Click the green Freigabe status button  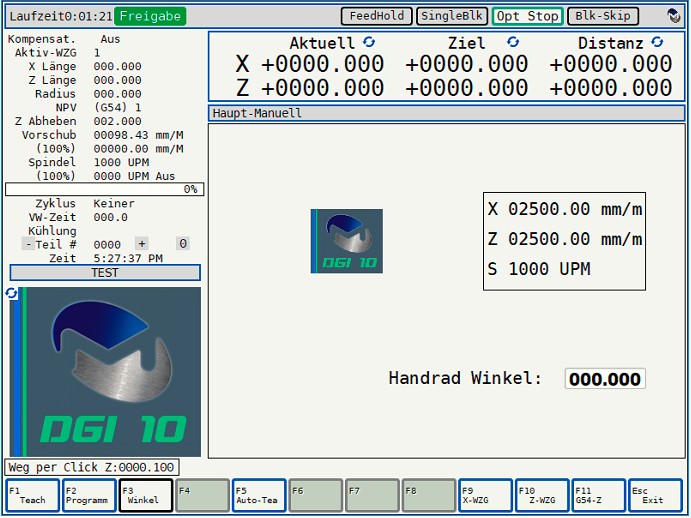[x=150, y=16]
